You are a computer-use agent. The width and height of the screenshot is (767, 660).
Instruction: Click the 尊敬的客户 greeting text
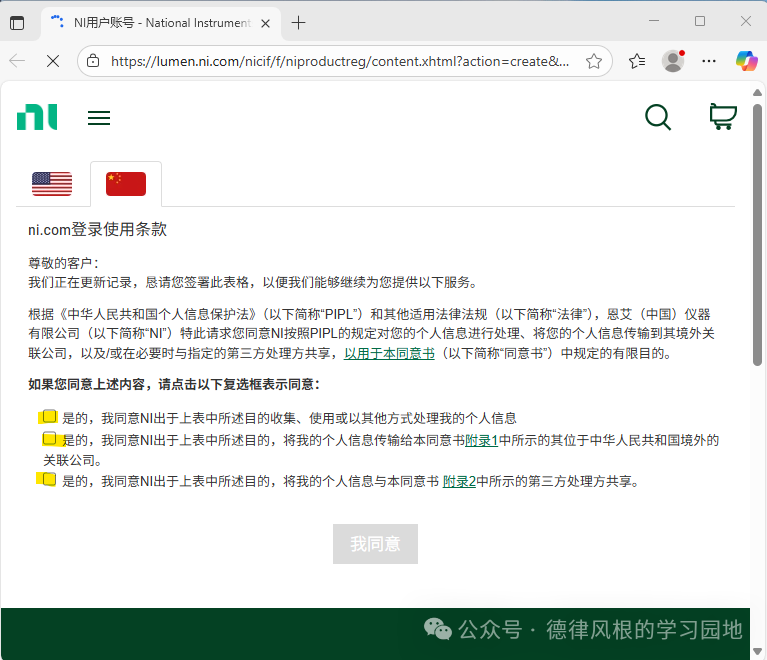(63, 263)
